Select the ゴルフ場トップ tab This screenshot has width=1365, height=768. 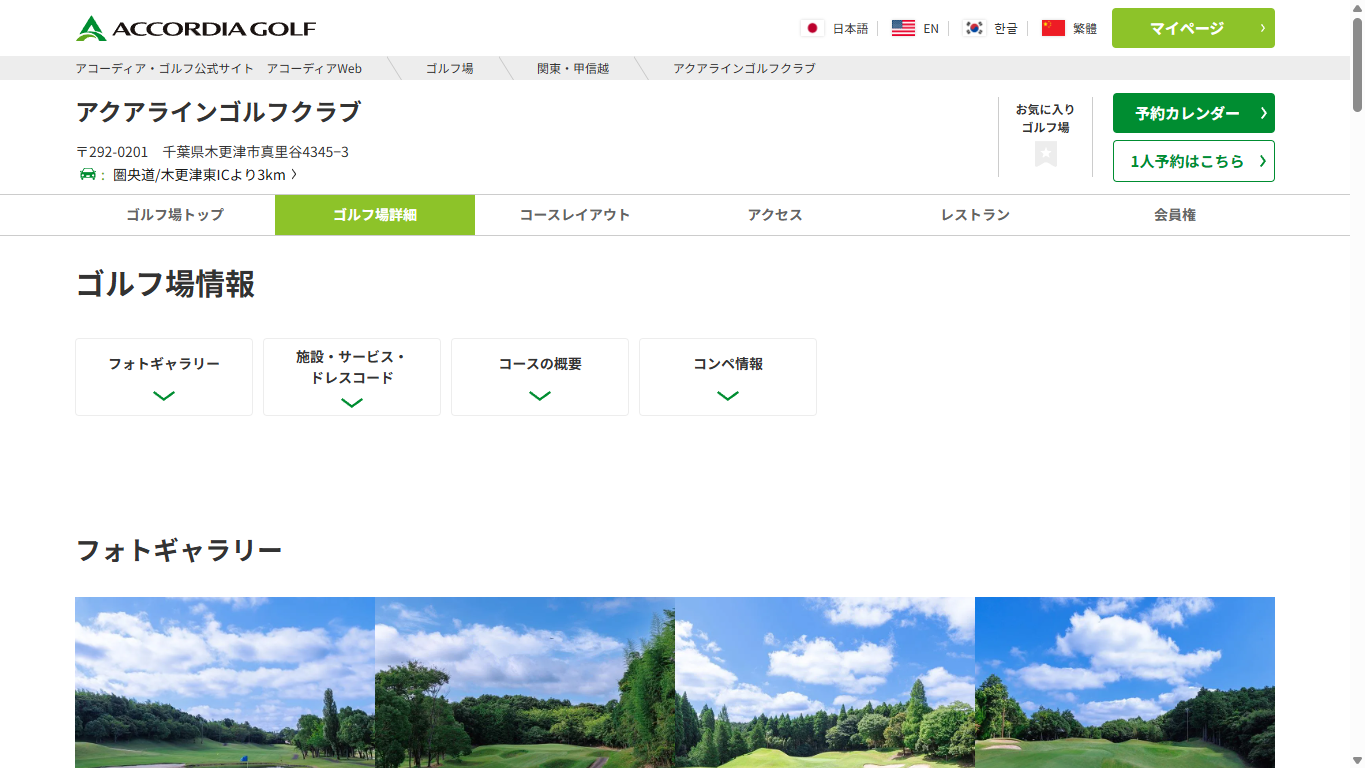[x=175, y=215]
